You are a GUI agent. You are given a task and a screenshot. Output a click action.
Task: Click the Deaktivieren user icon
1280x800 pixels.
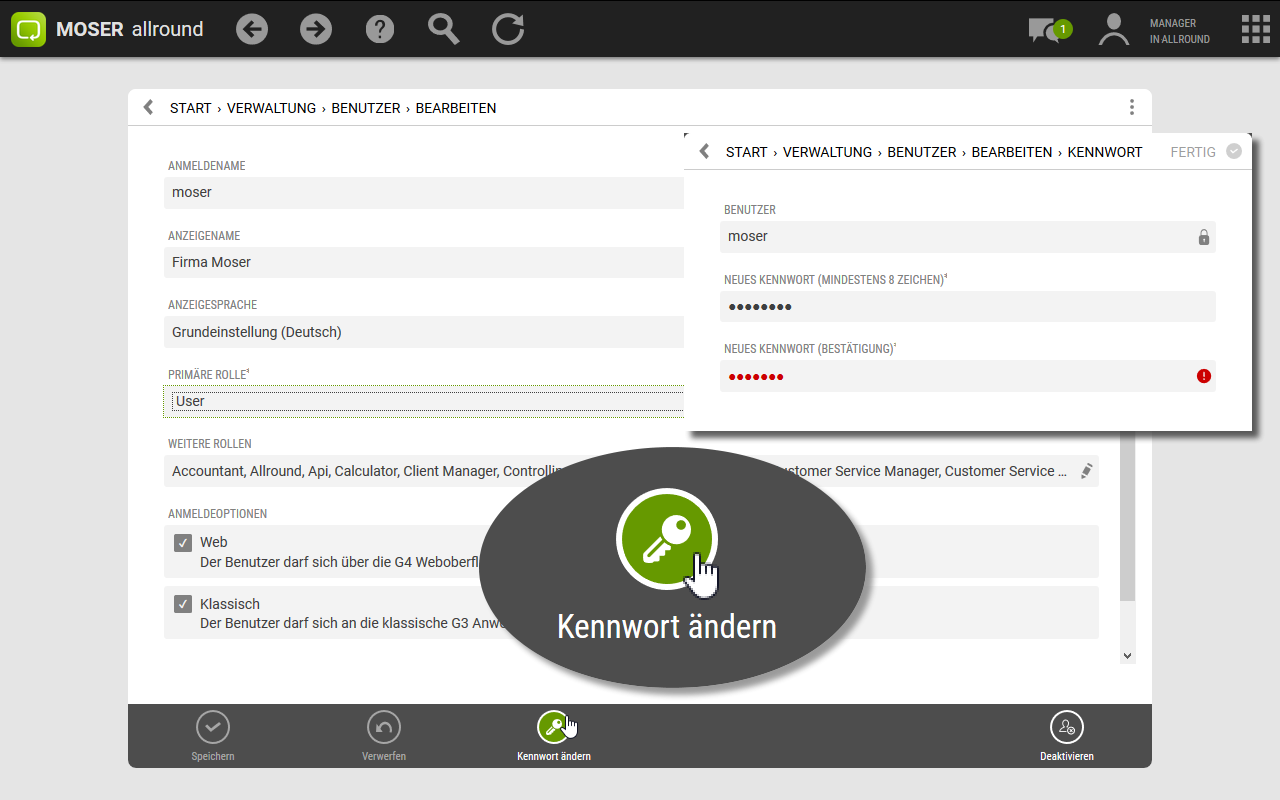pos(1066,727)
